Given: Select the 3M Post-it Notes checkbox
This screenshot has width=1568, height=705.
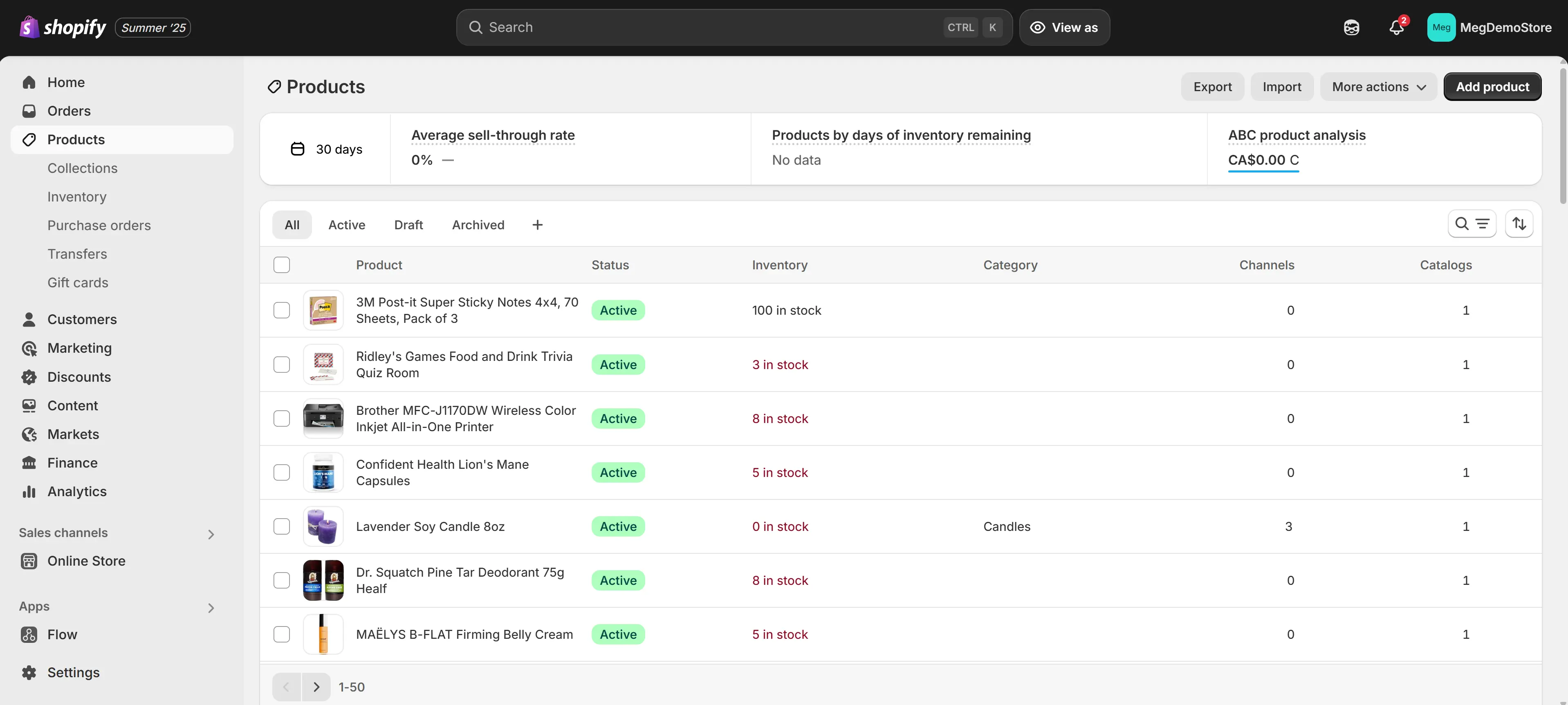Looking at the screenshot, I should [281, 310].
